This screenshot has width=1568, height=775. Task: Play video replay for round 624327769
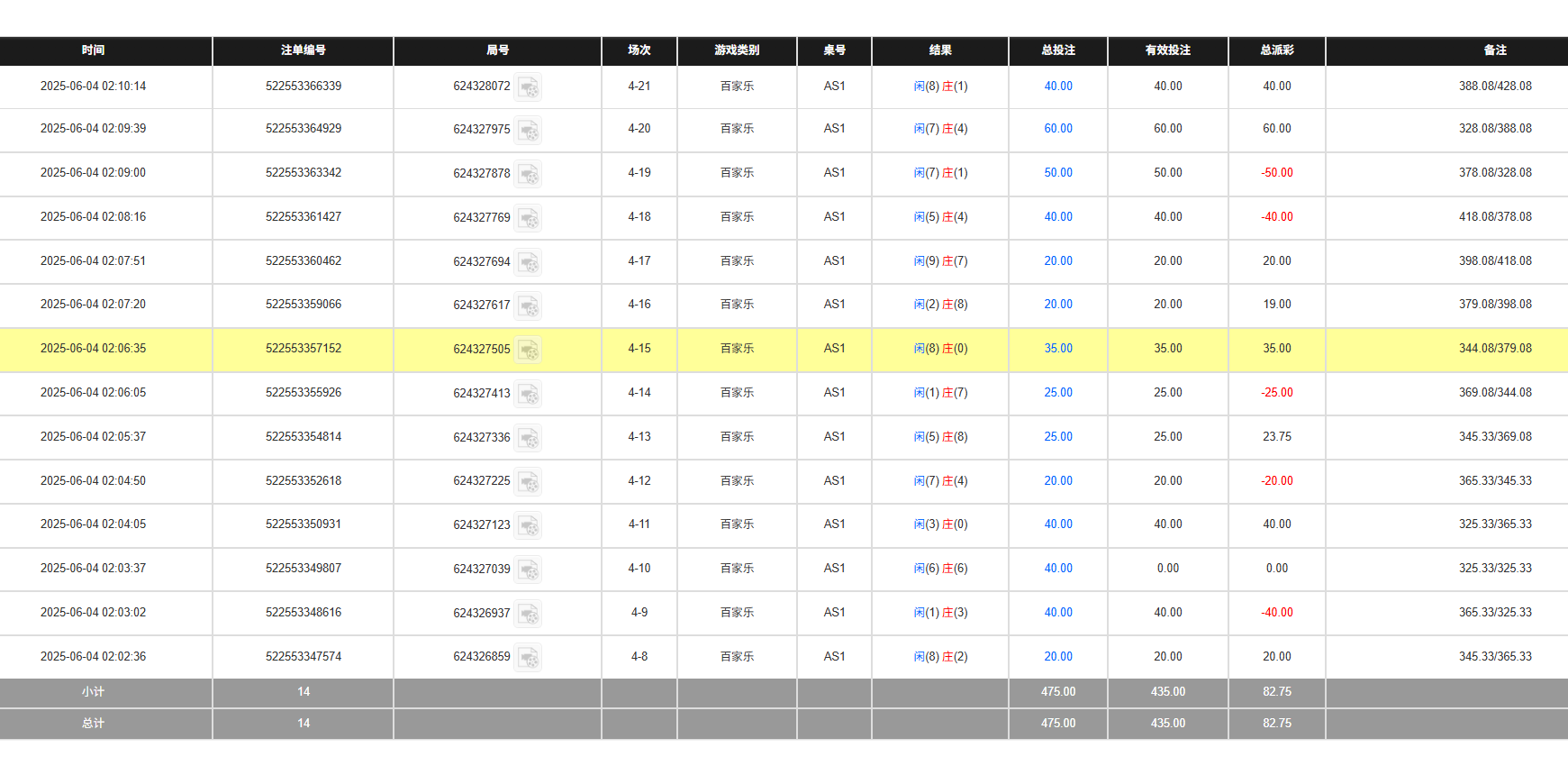tap(529, 218)
